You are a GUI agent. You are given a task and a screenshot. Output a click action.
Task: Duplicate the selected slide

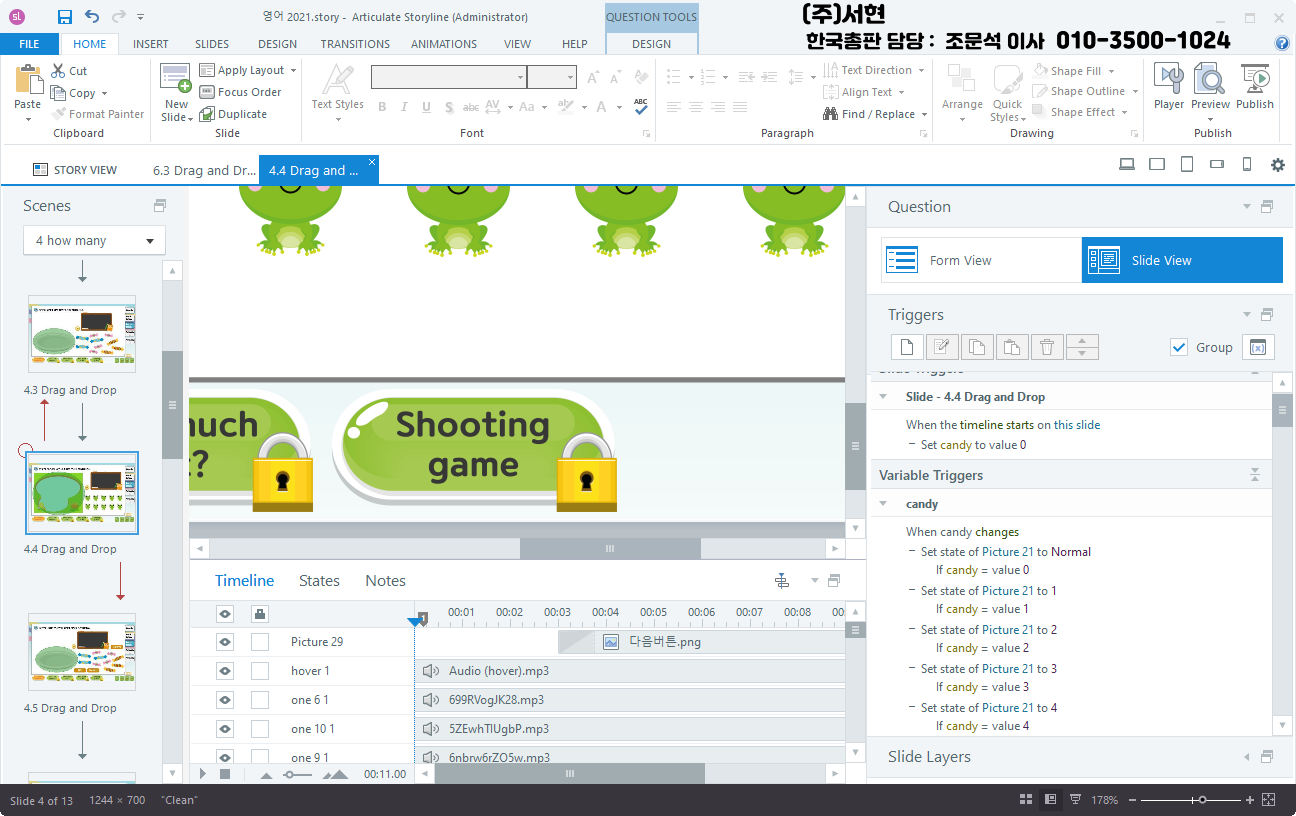pyautogui.click(x=233, y=114)
